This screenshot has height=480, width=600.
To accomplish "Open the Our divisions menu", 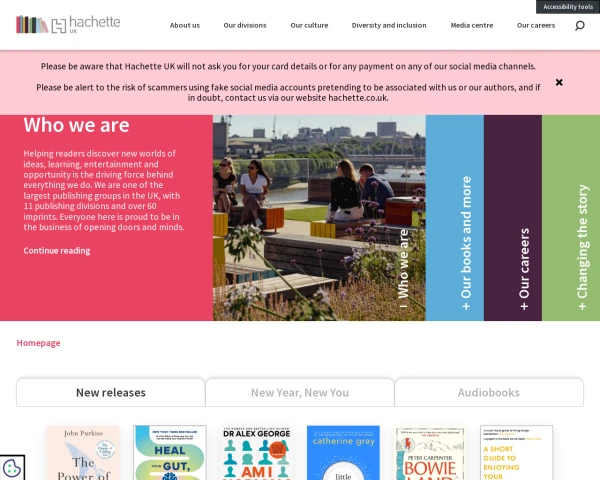I will coord(245,25).
